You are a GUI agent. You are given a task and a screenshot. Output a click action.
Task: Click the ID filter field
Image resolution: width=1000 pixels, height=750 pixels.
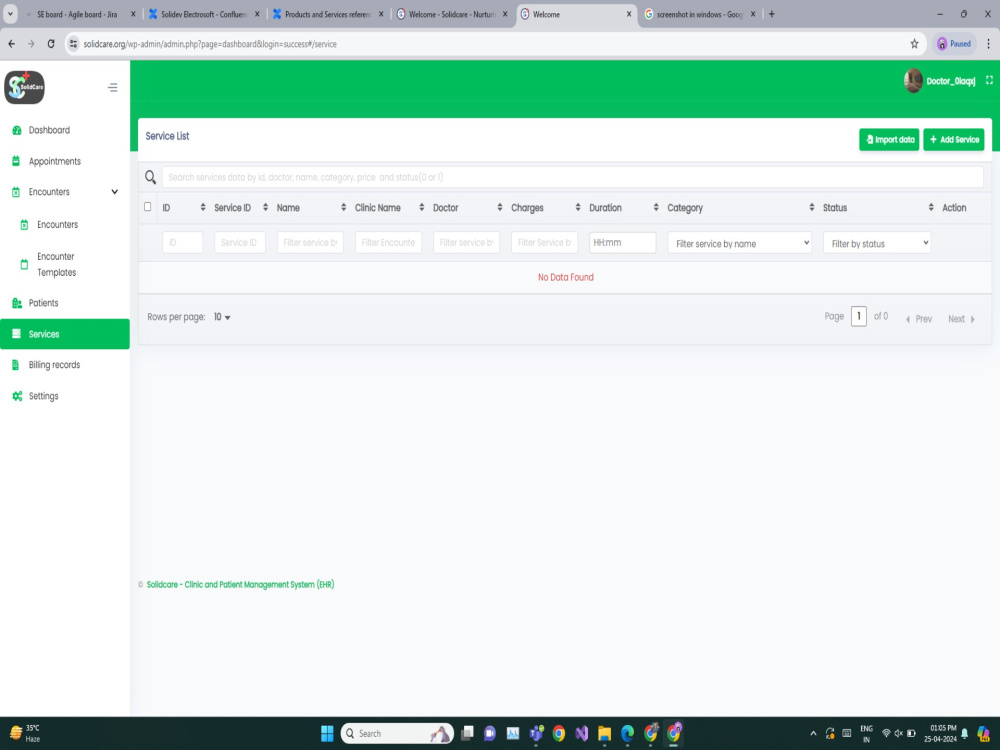[x=182, y=242]
